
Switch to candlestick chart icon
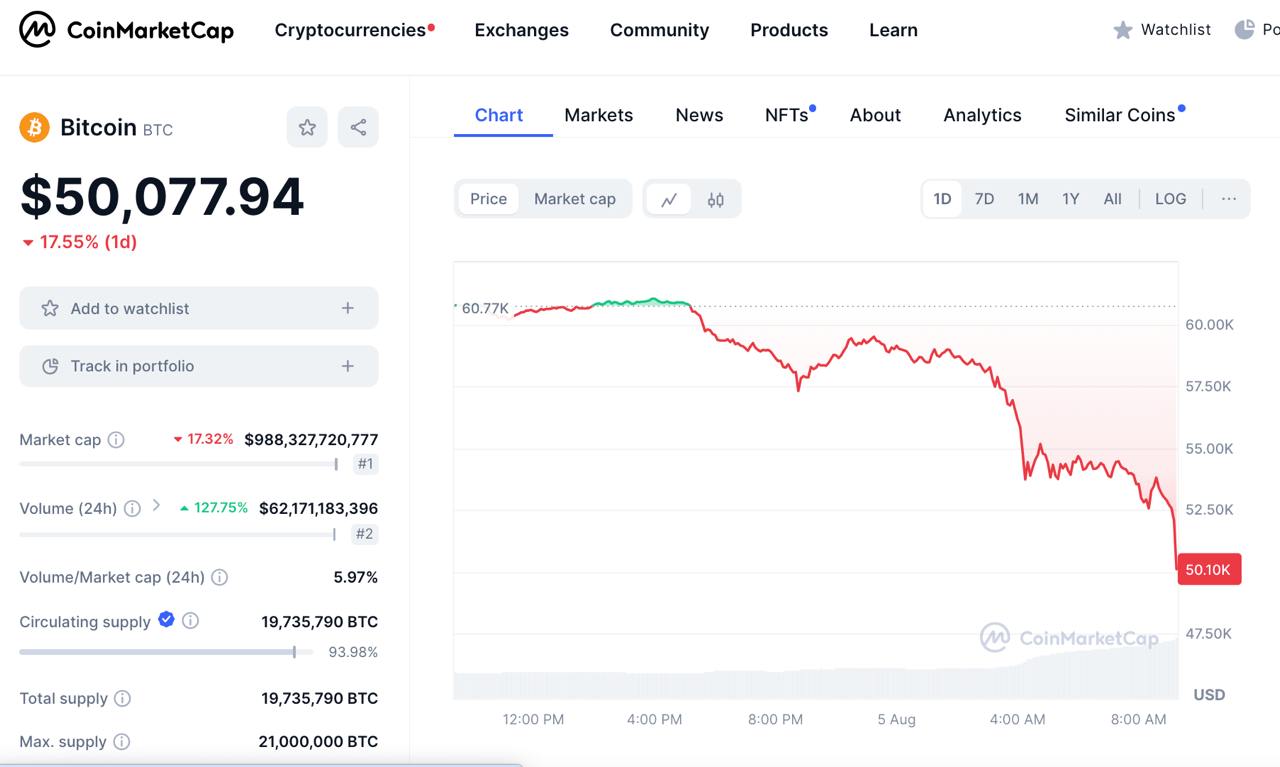click(715, 199)
